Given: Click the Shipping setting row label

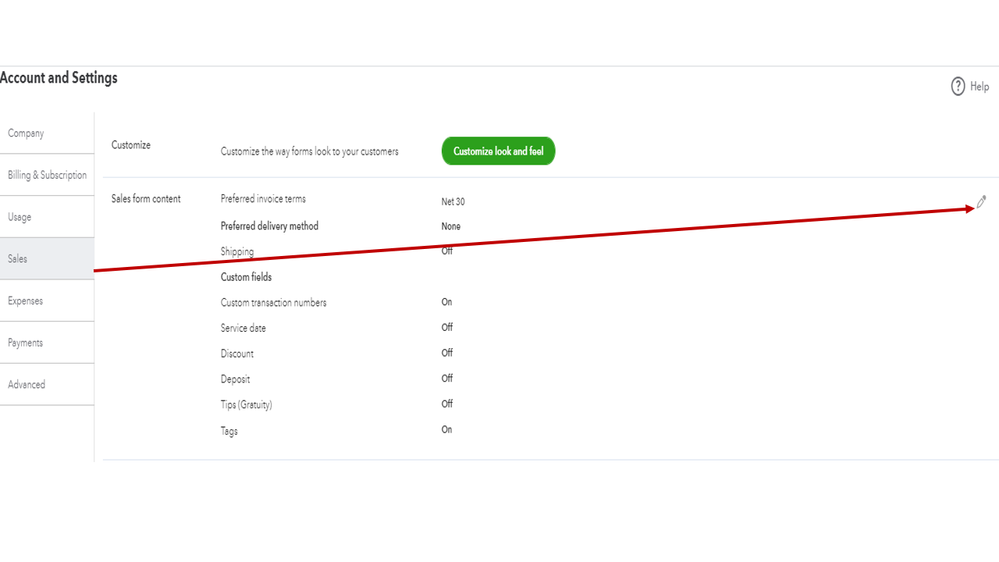Looking at the screenshot, I should [237, 252].
